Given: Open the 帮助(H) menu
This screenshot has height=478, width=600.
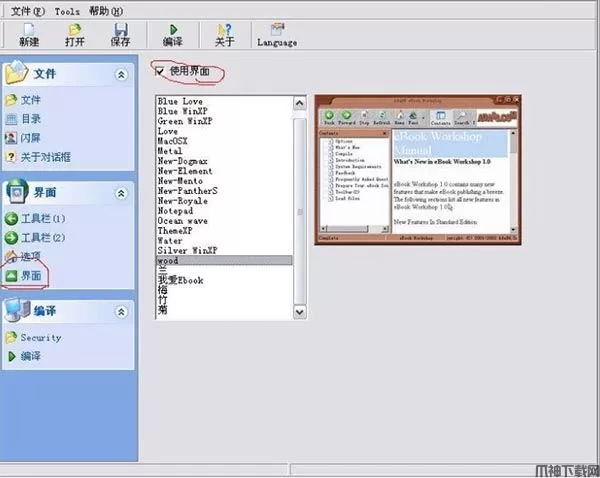Looking at the screenshot, I should (x=105, y=8).
